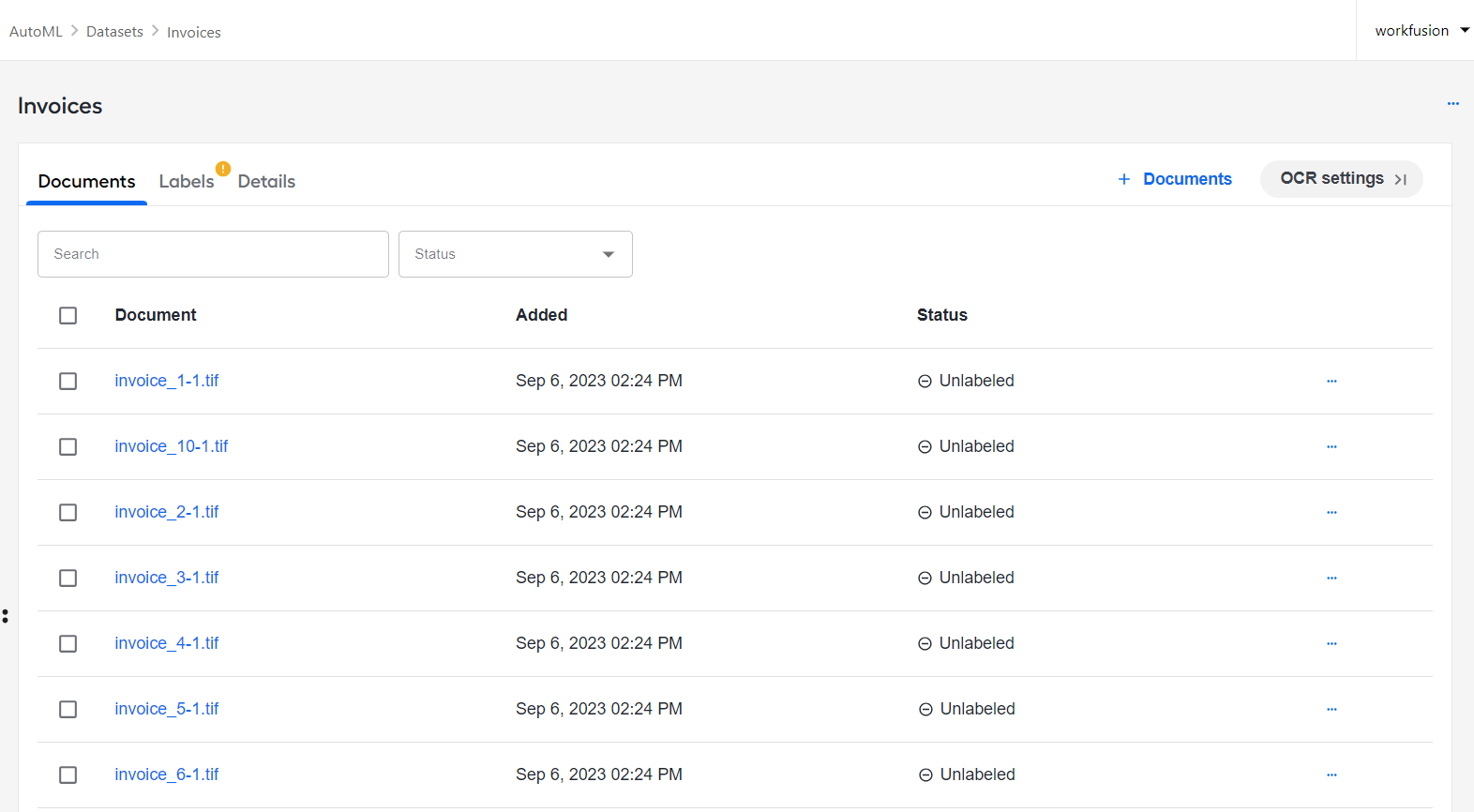Click the Added date for invoice_6-1.tif
The width and height of the screenshot is (1474, 812).
click(x=599, y=774)
